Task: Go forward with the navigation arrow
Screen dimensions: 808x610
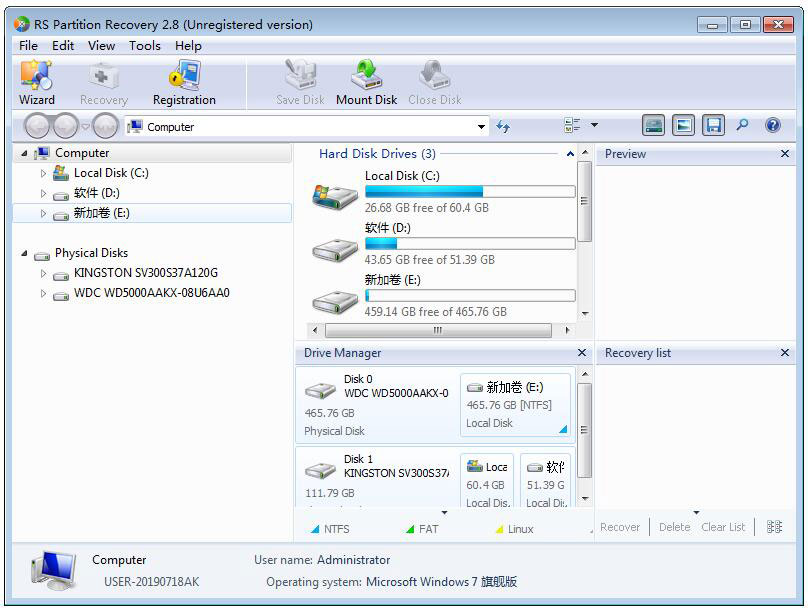Action: coord(65,126)
